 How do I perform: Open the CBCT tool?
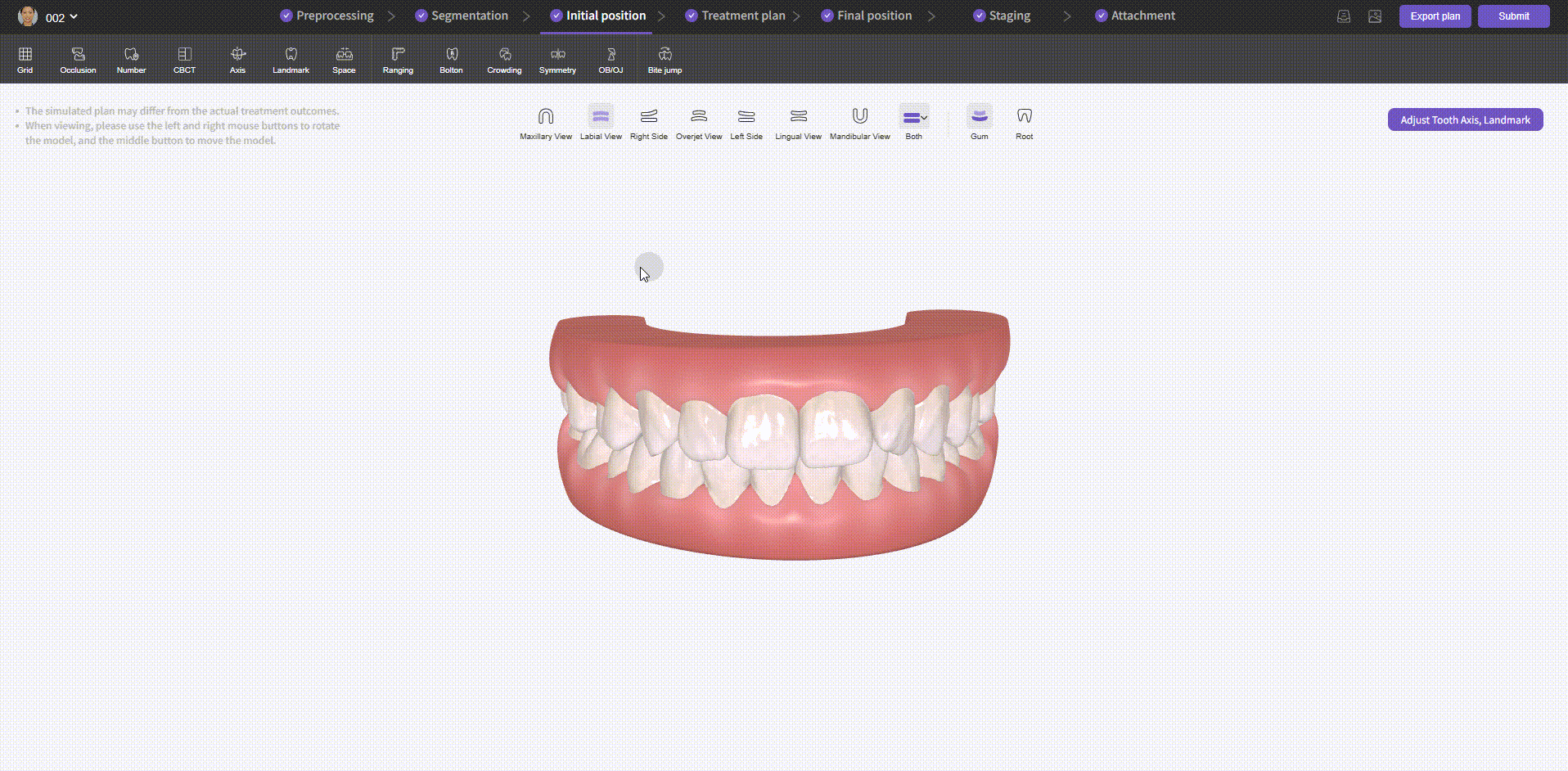tap(184, 61)
